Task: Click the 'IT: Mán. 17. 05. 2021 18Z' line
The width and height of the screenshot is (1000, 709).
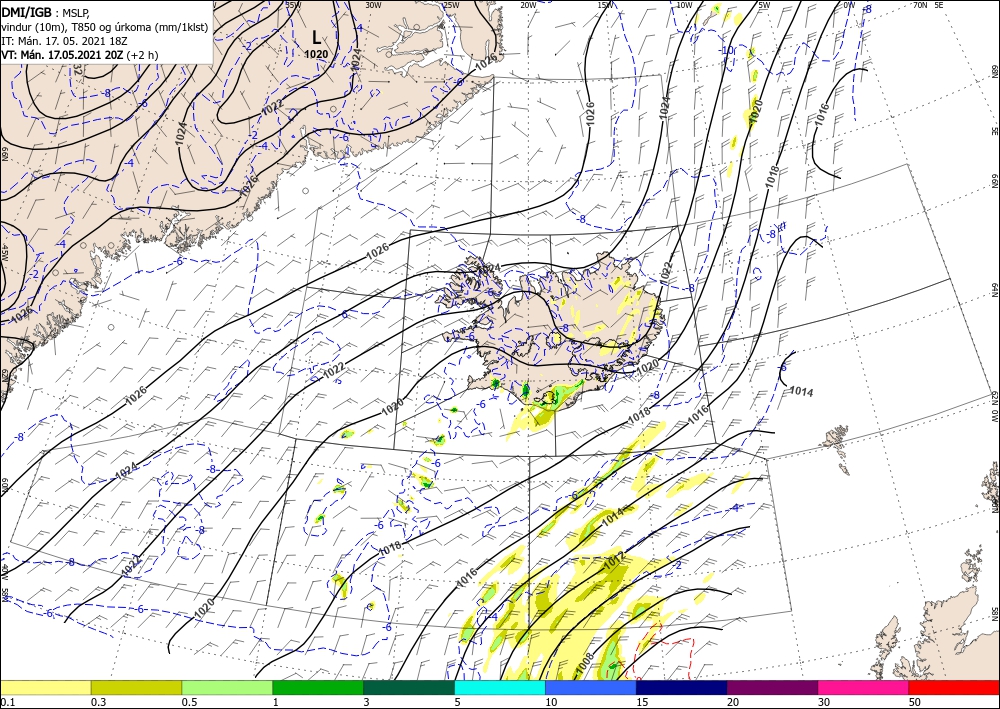Action: pos(64,41)
